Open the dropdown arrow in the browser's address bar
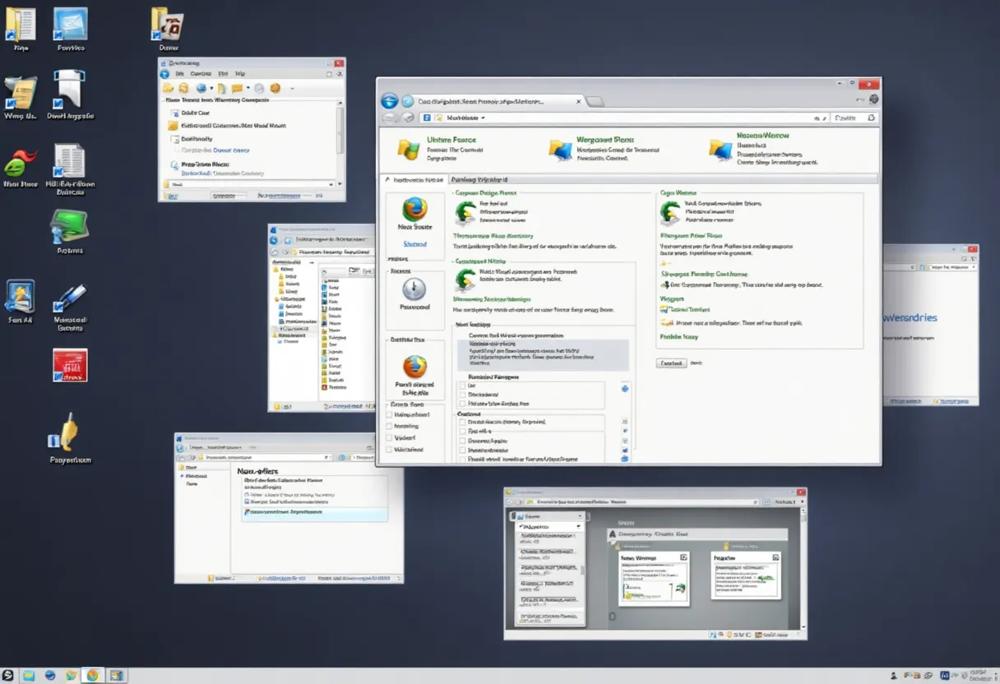1000x684 pixels. 483,118
